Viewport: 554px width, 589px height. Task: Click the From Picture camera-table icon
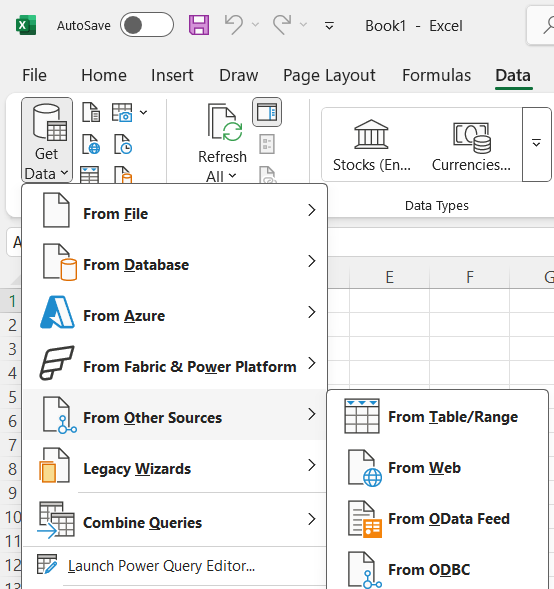click(x=122, y=112)
